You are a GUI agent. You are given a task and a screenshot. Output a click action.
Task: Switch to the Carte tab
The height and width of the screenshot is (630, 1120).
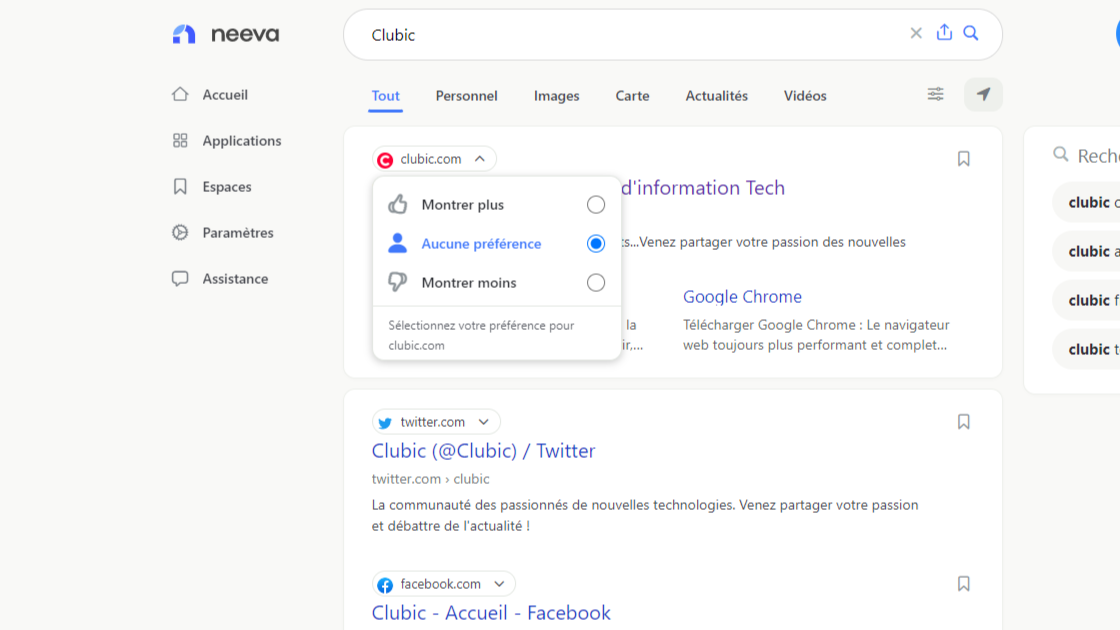[632, 96]
